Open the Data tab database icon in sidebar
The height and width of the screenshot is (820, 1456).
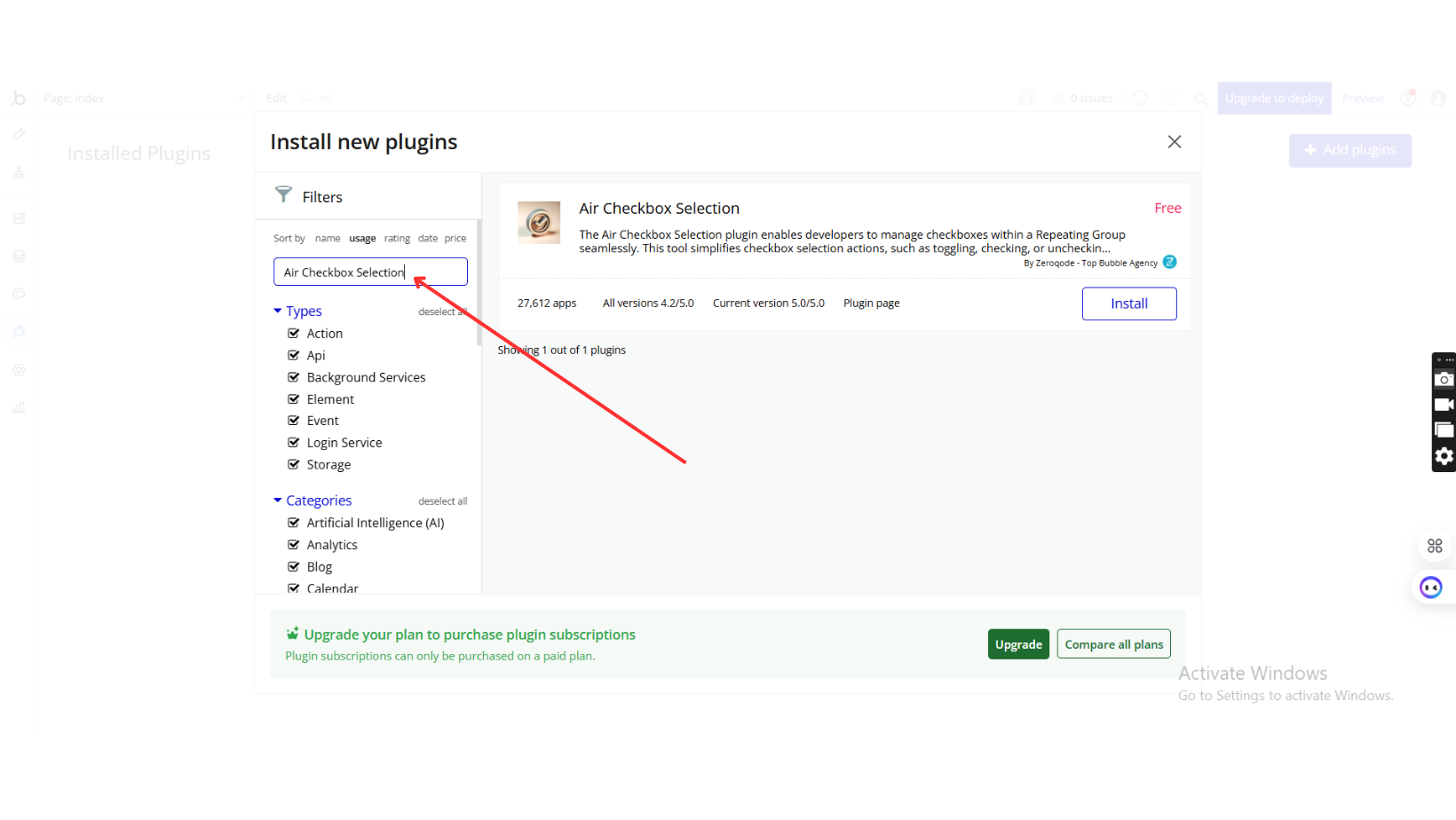click(19, 256)
